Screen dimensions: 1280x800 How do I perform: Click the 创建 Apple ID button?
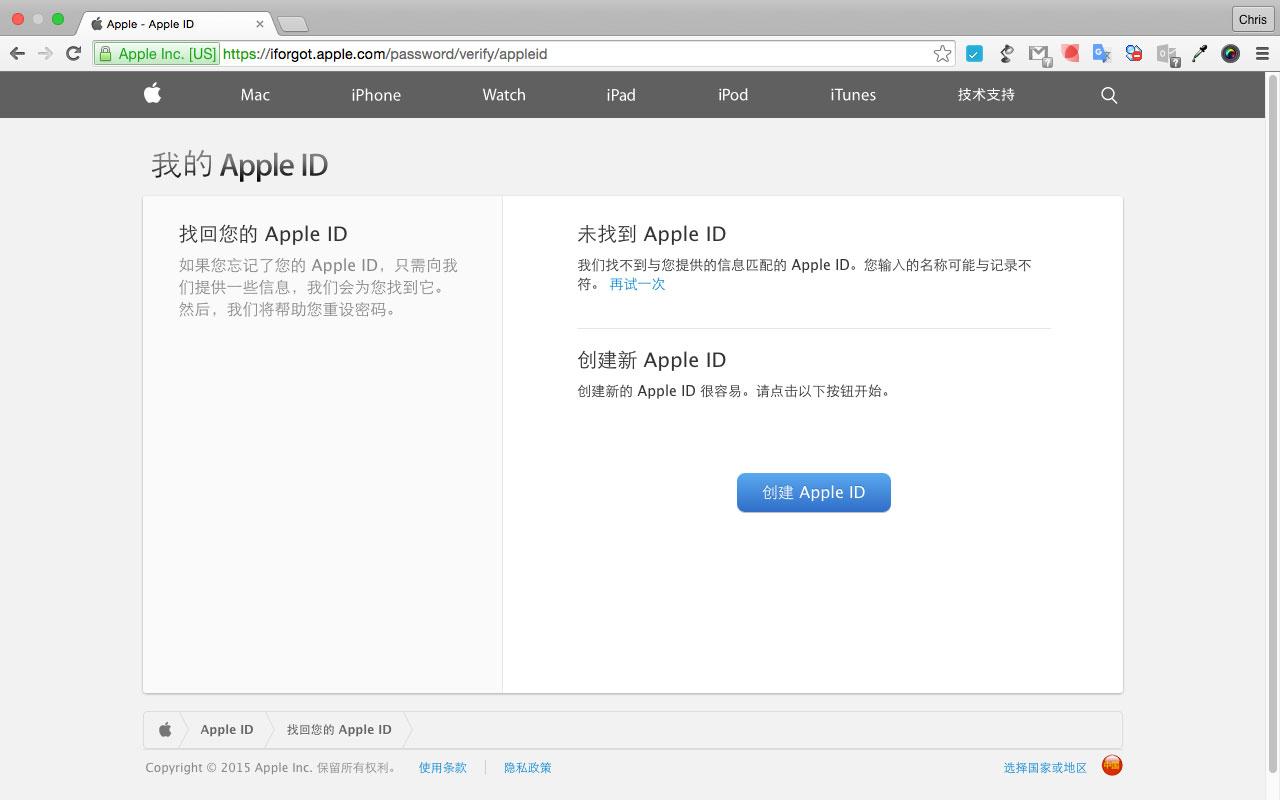click(814, 492)
